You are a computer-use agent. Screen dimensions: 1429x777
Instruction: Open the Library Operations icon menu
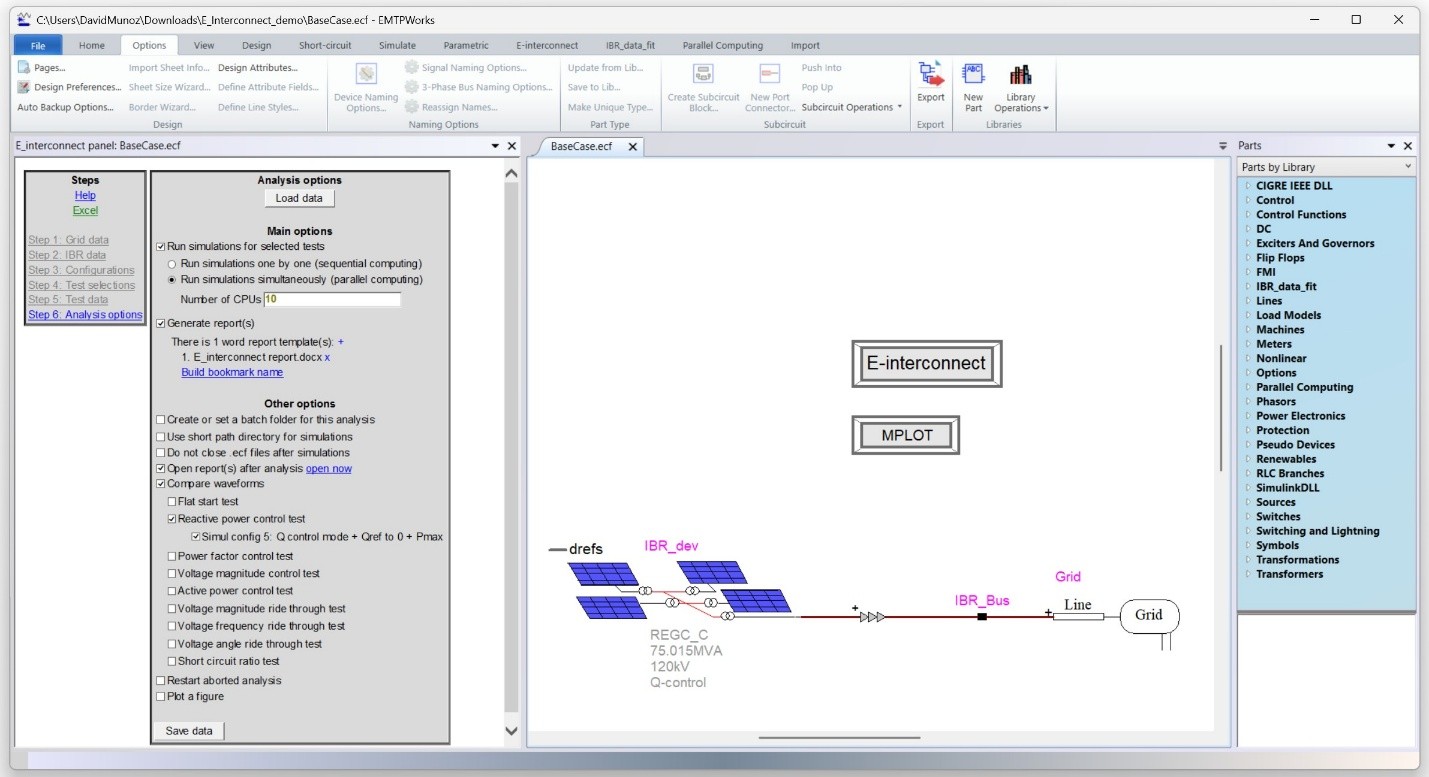tap(1020, 76)
